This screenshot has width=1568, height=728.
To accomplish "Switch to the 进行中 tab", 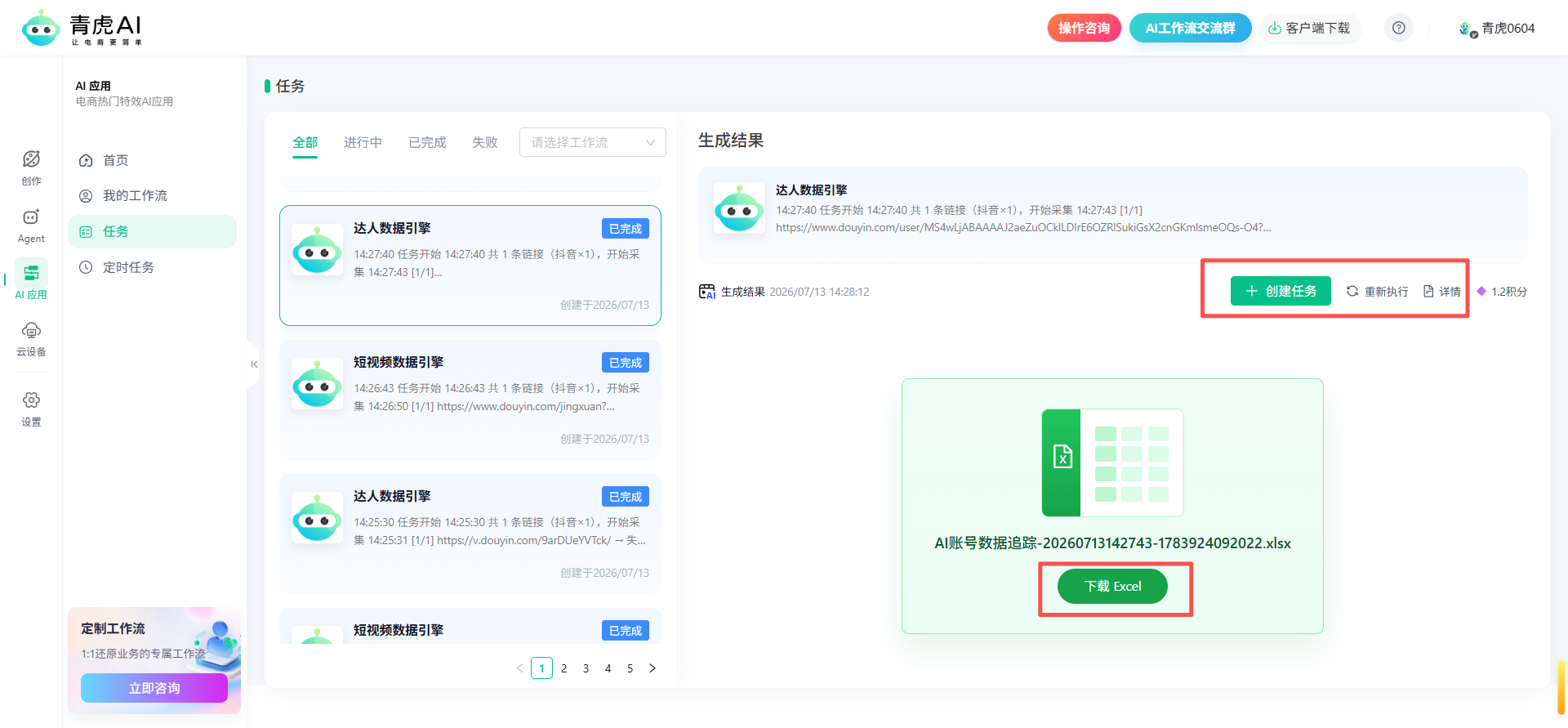I will (363, 142).
